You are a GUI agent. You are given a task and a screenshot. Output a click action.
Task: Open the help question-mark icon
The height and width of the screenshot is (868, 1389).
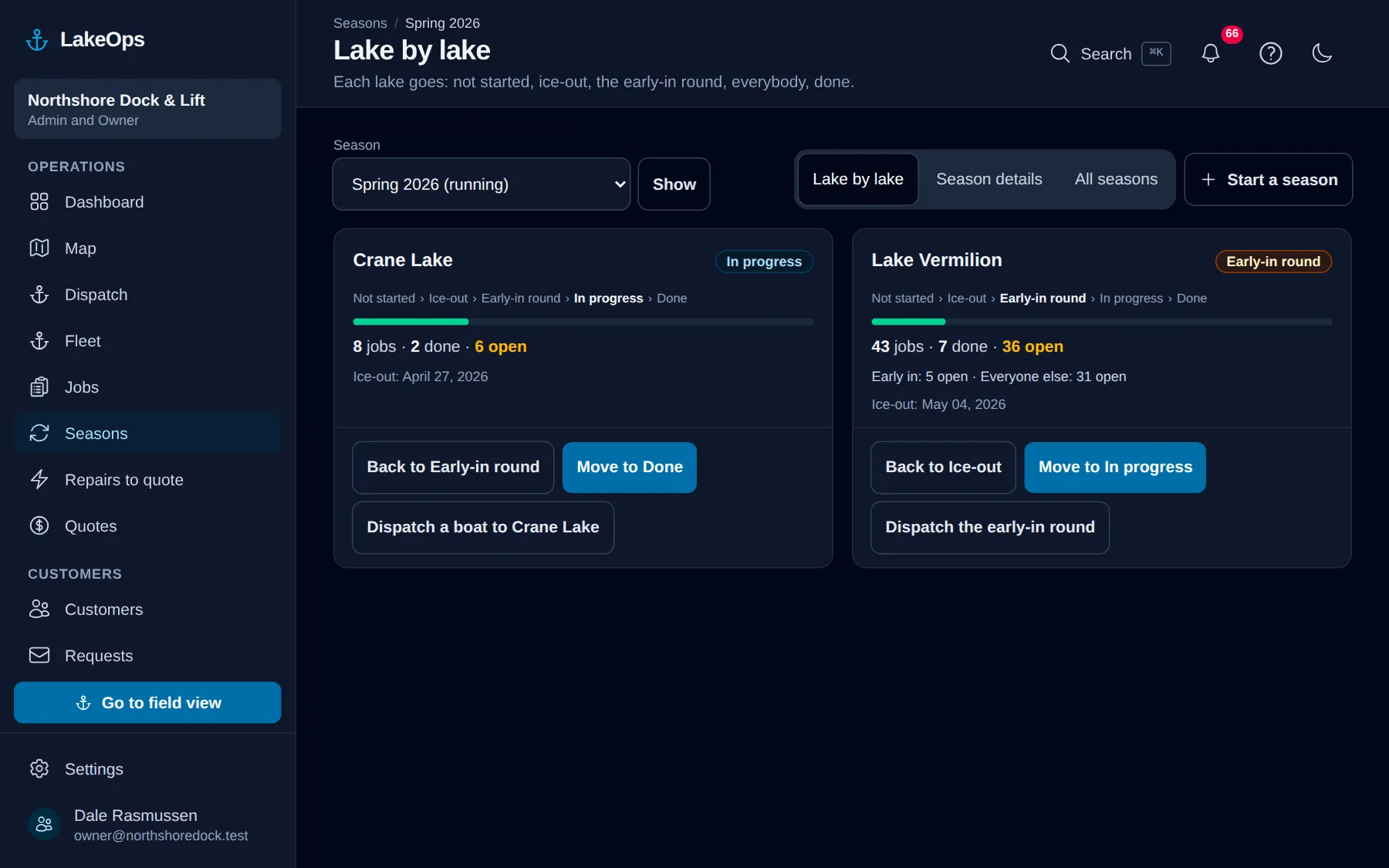1271,53
